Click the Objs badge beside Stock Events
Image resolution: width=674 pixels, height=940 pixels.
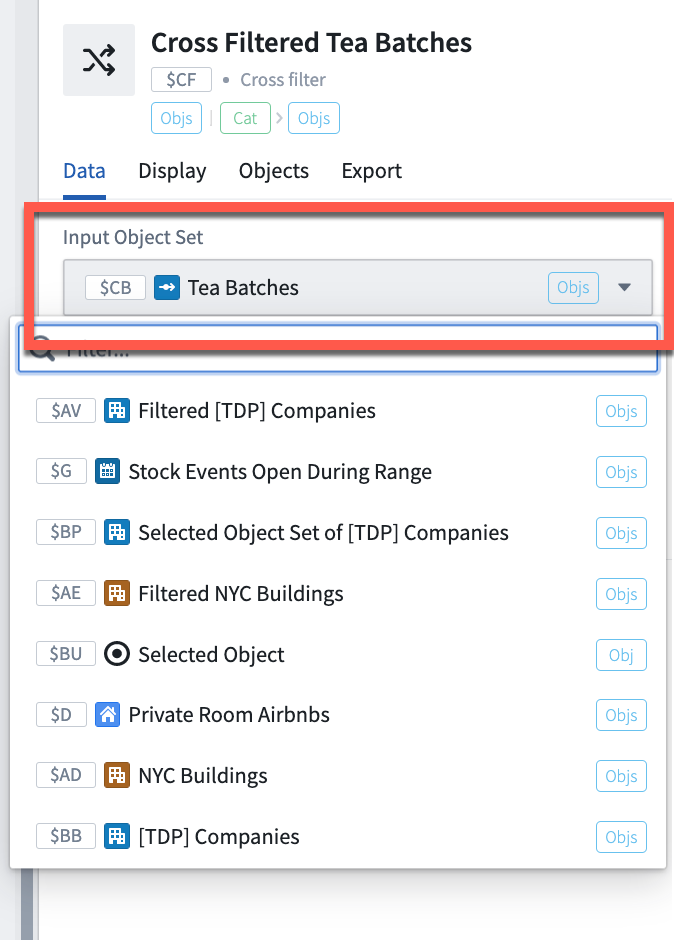tap(621, 472)
